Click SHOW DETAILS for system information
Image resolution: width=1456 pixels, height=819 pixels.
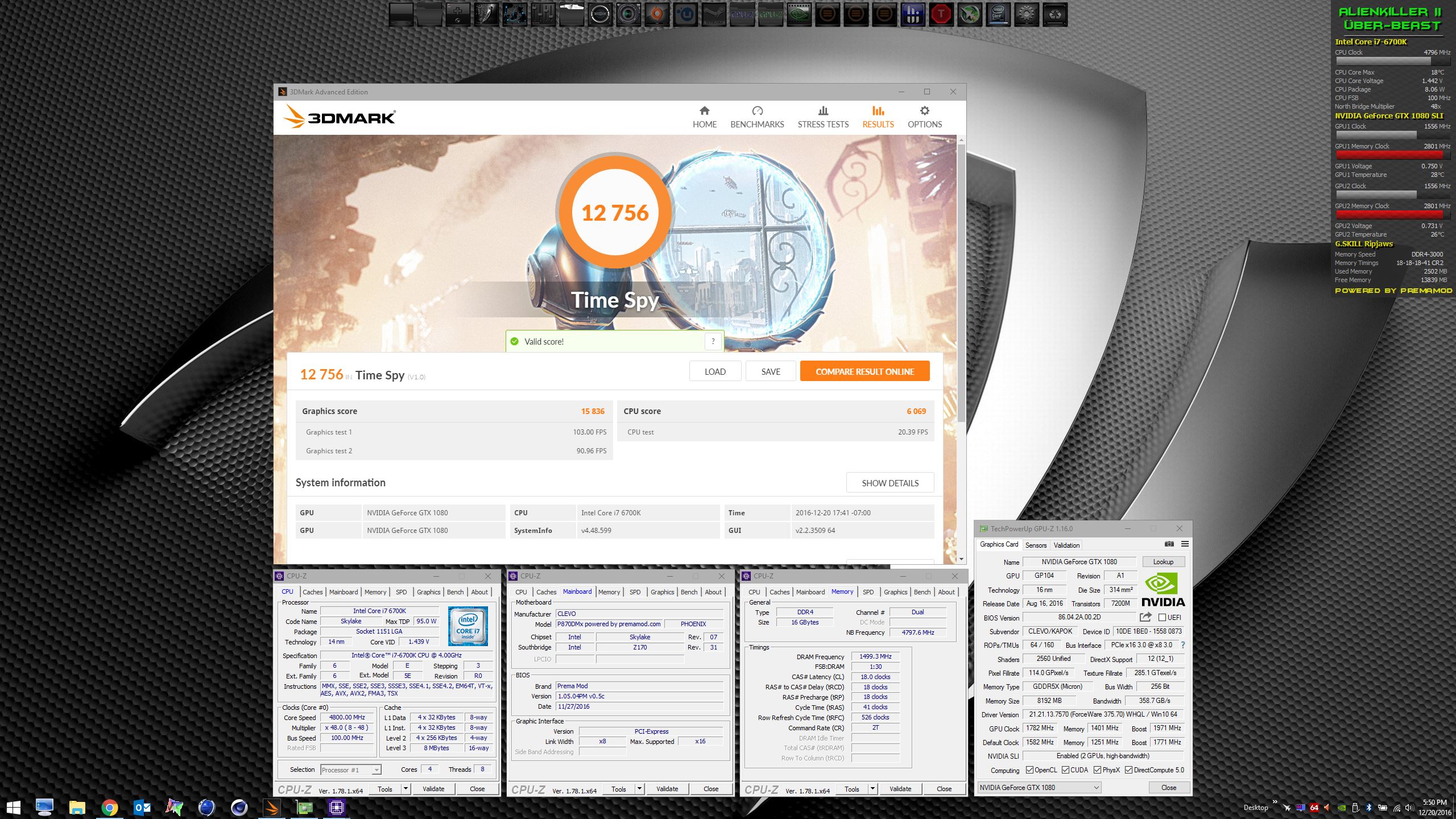[x=890, y=483]
